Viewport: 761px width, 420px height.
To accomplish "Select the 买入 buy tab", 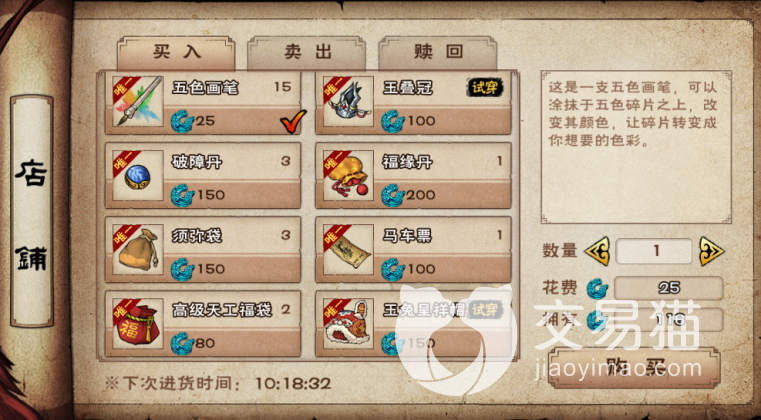I will [176, 52].
